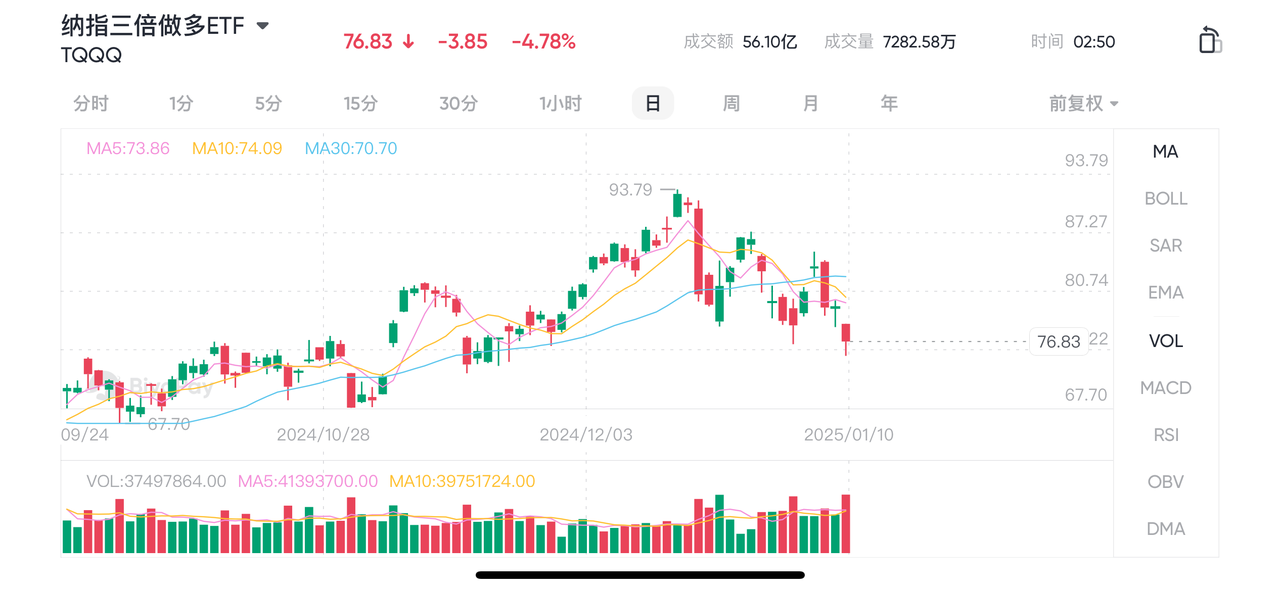This screenshot has width=1280, height=591.
Task: Choose the 30分 chart interval
Action: (458, 104)
